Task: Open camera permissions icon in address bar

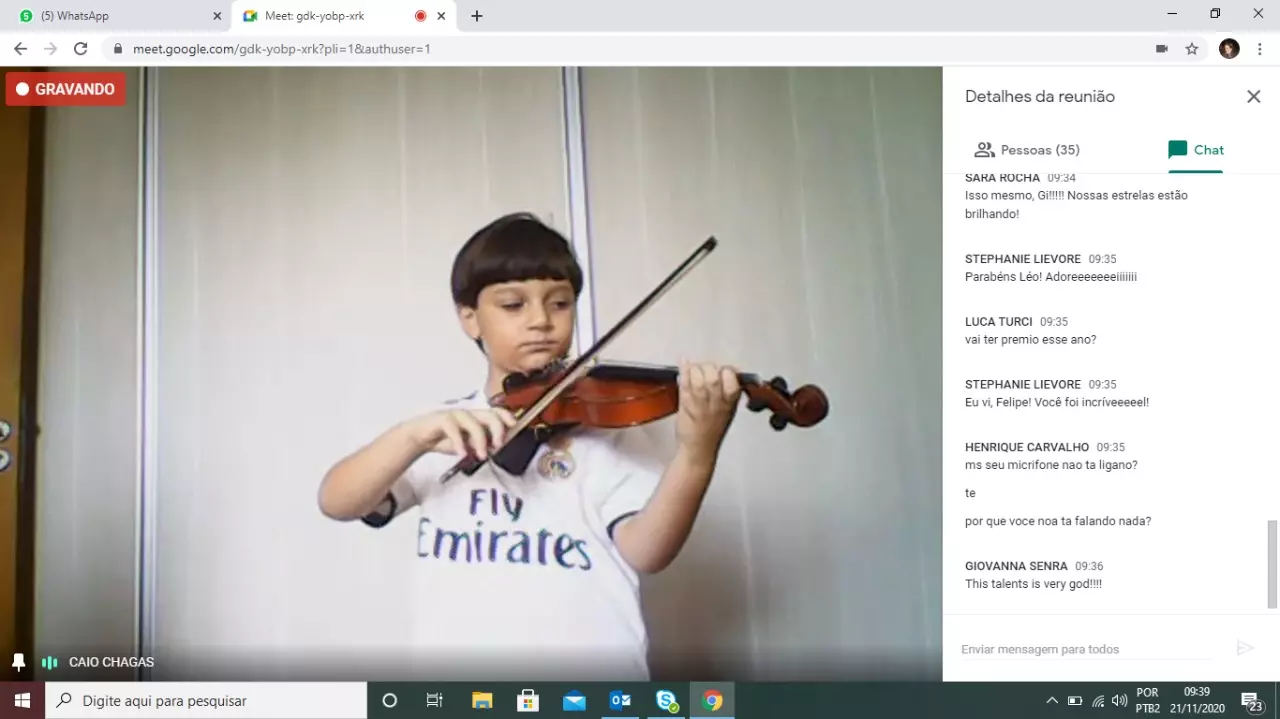Action: pyautogui.click(x=1161, y=48)
